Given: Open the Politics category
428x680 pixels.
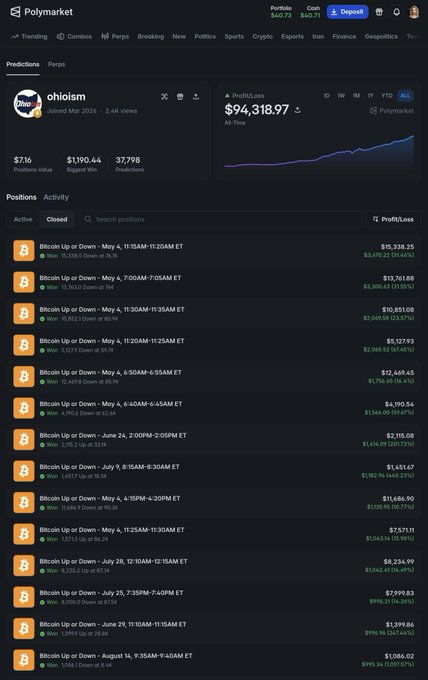Looking at the screenshot, I should [x=205, y=36].
